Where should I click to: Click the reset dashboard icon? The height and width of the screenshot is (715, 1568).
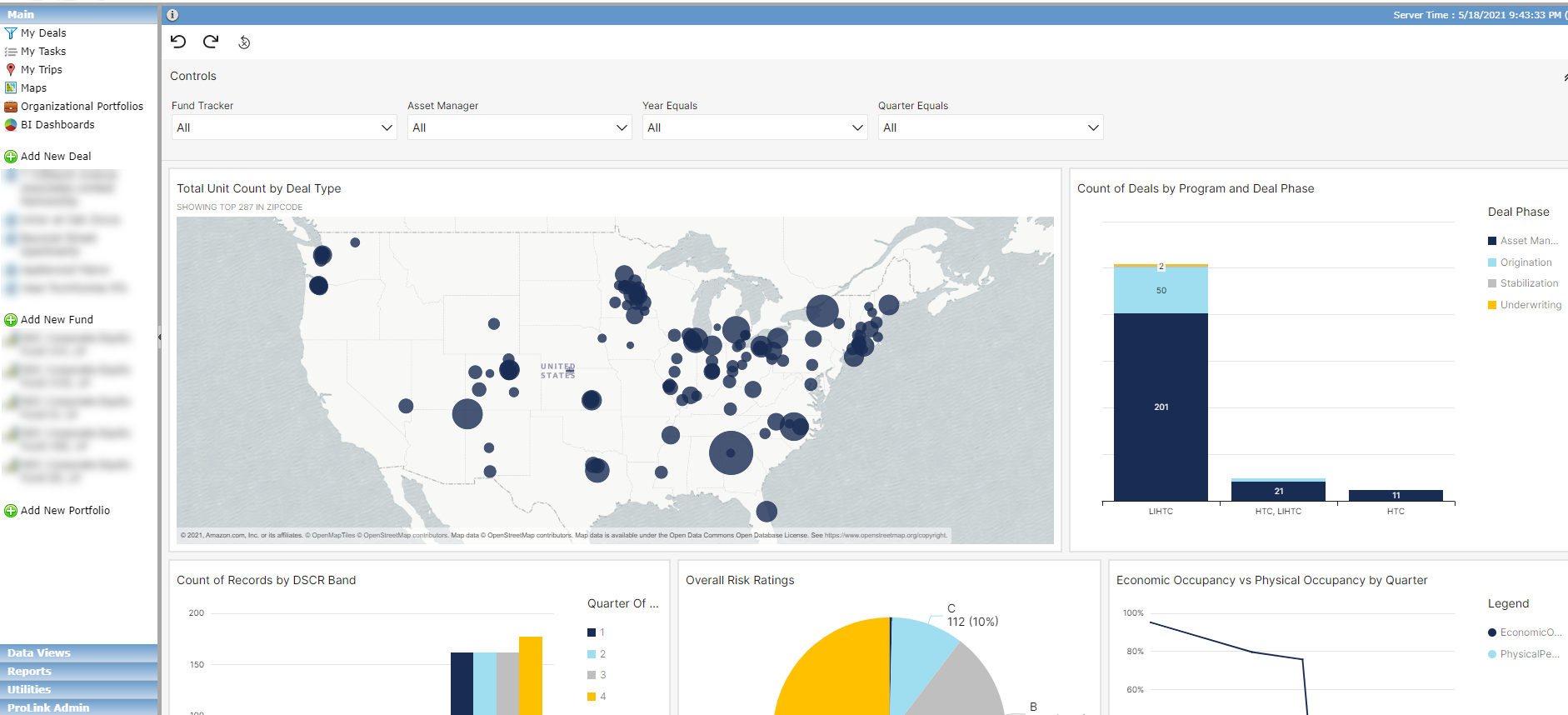click(244, 42)
